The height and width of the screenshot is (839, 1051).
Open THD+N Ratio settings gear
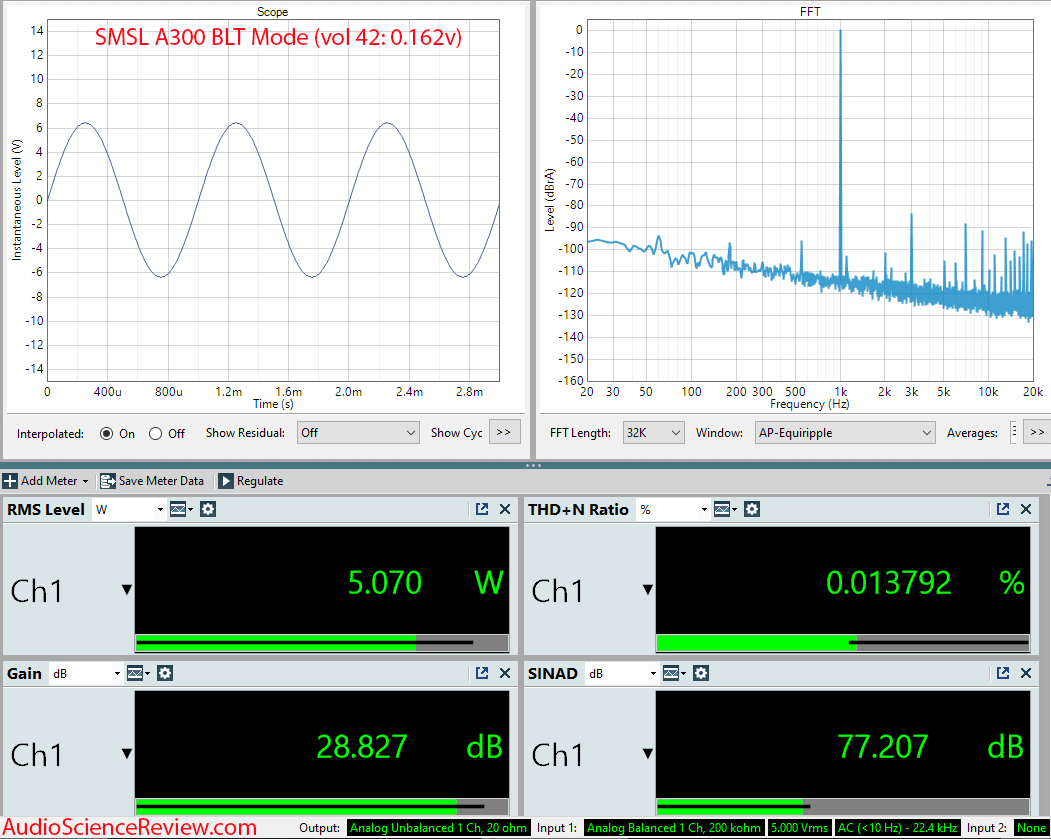coord(752,509)
